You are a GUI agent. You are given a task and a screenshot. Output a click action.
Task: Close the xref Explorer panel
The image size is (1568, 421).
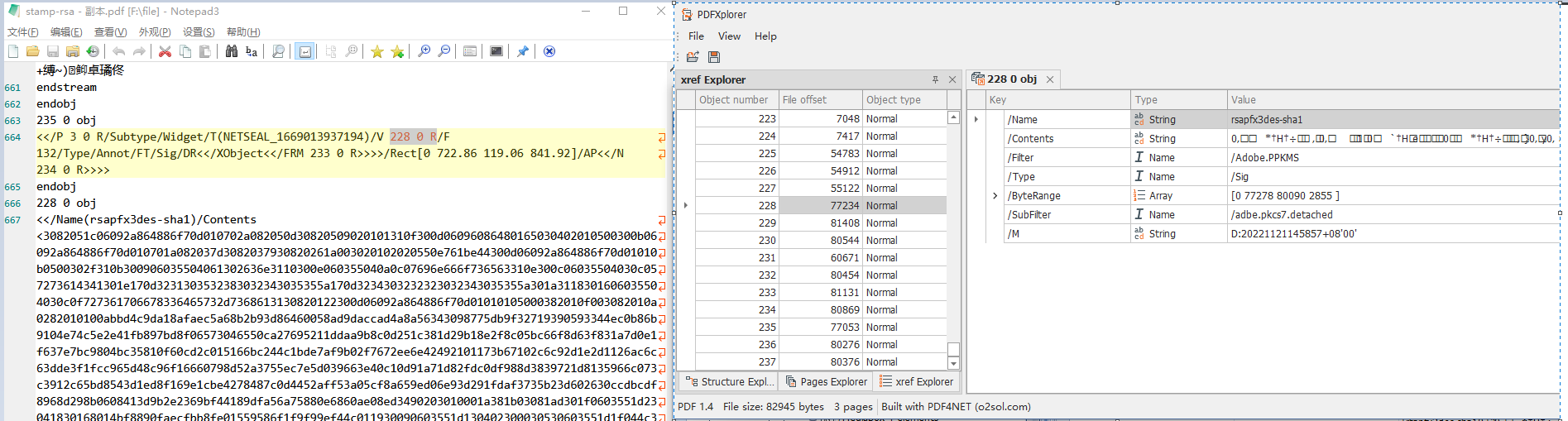(x=952, y=79)
